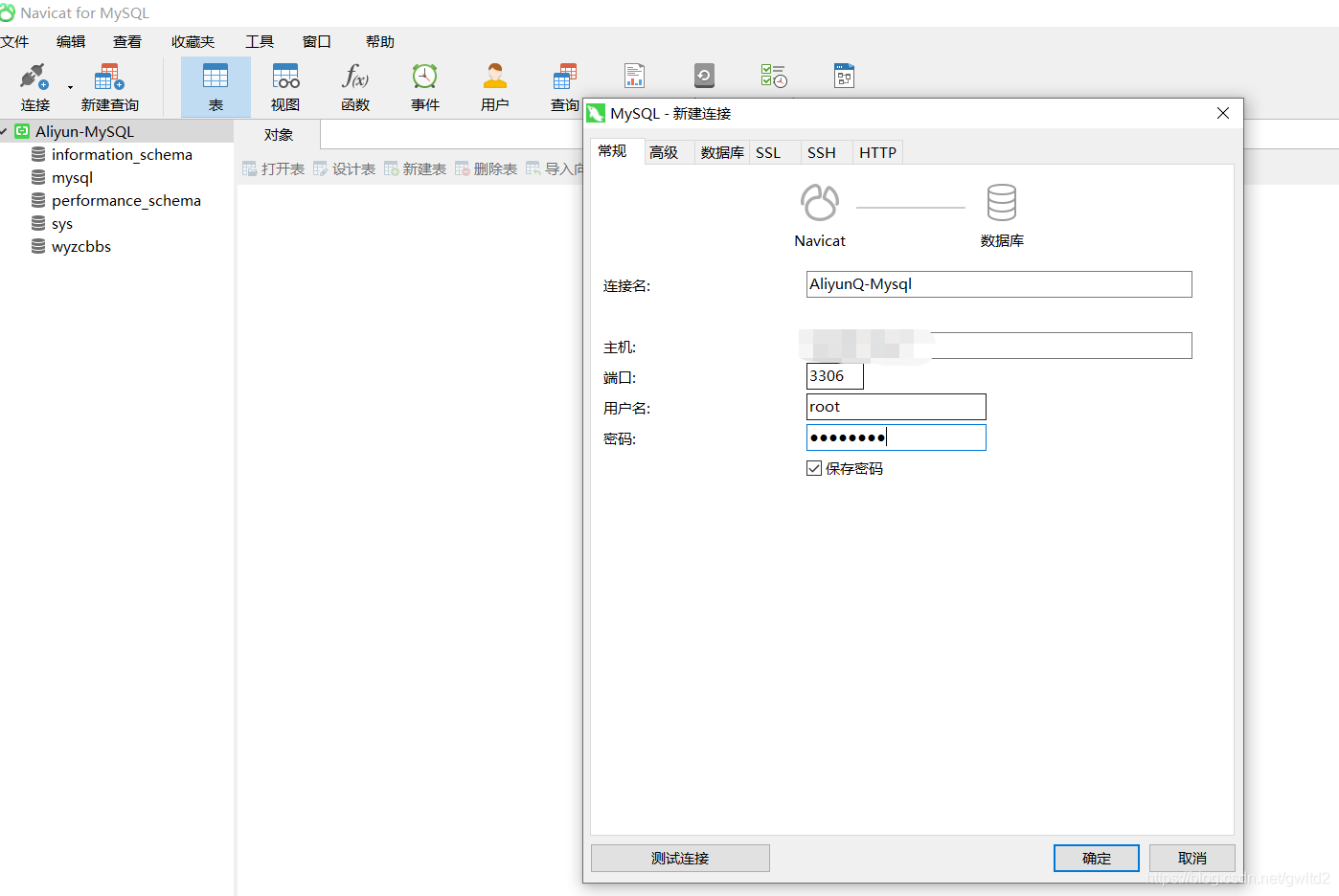Click the 连接名 input field

(x=999, y=284)
